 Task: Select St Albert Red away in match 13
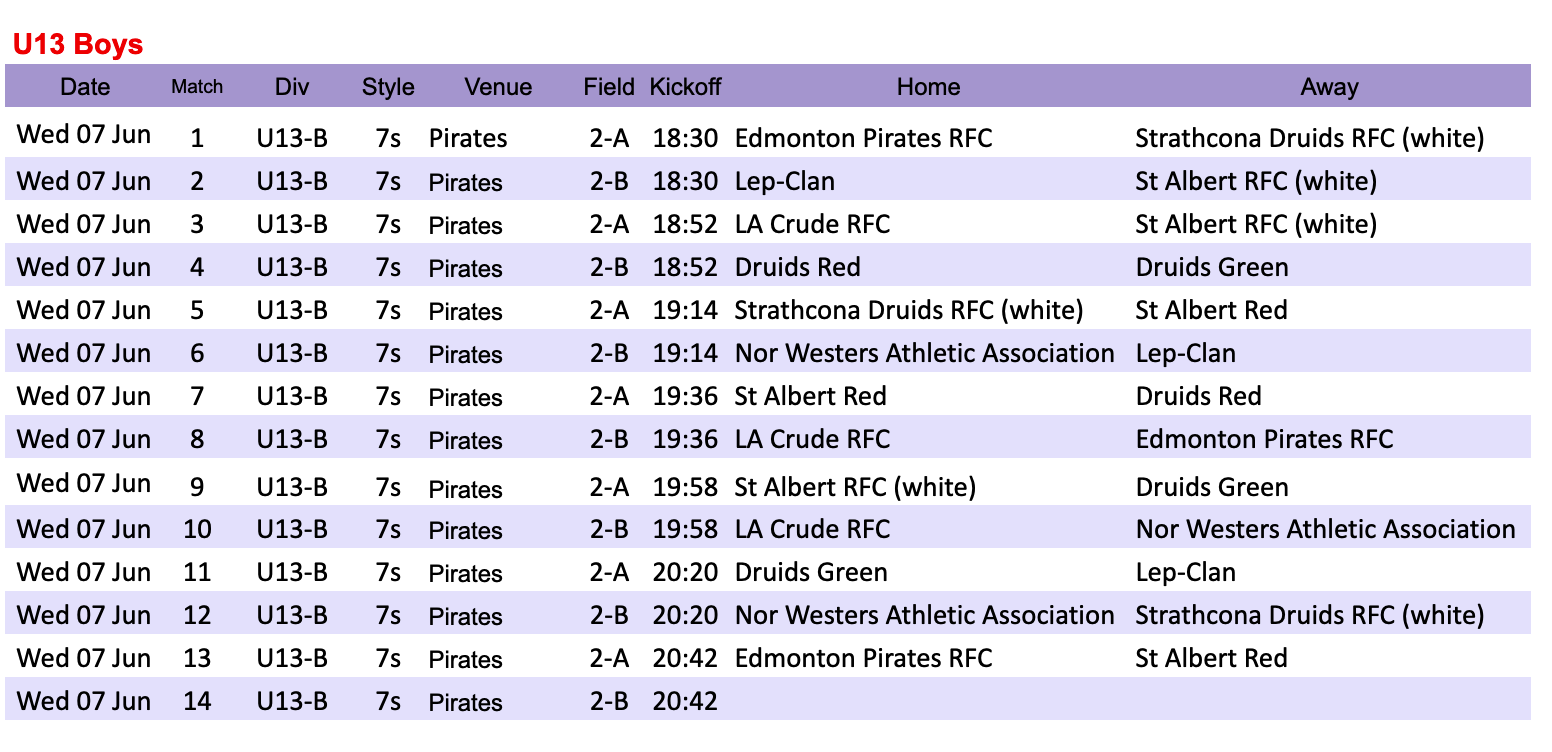1212,658
